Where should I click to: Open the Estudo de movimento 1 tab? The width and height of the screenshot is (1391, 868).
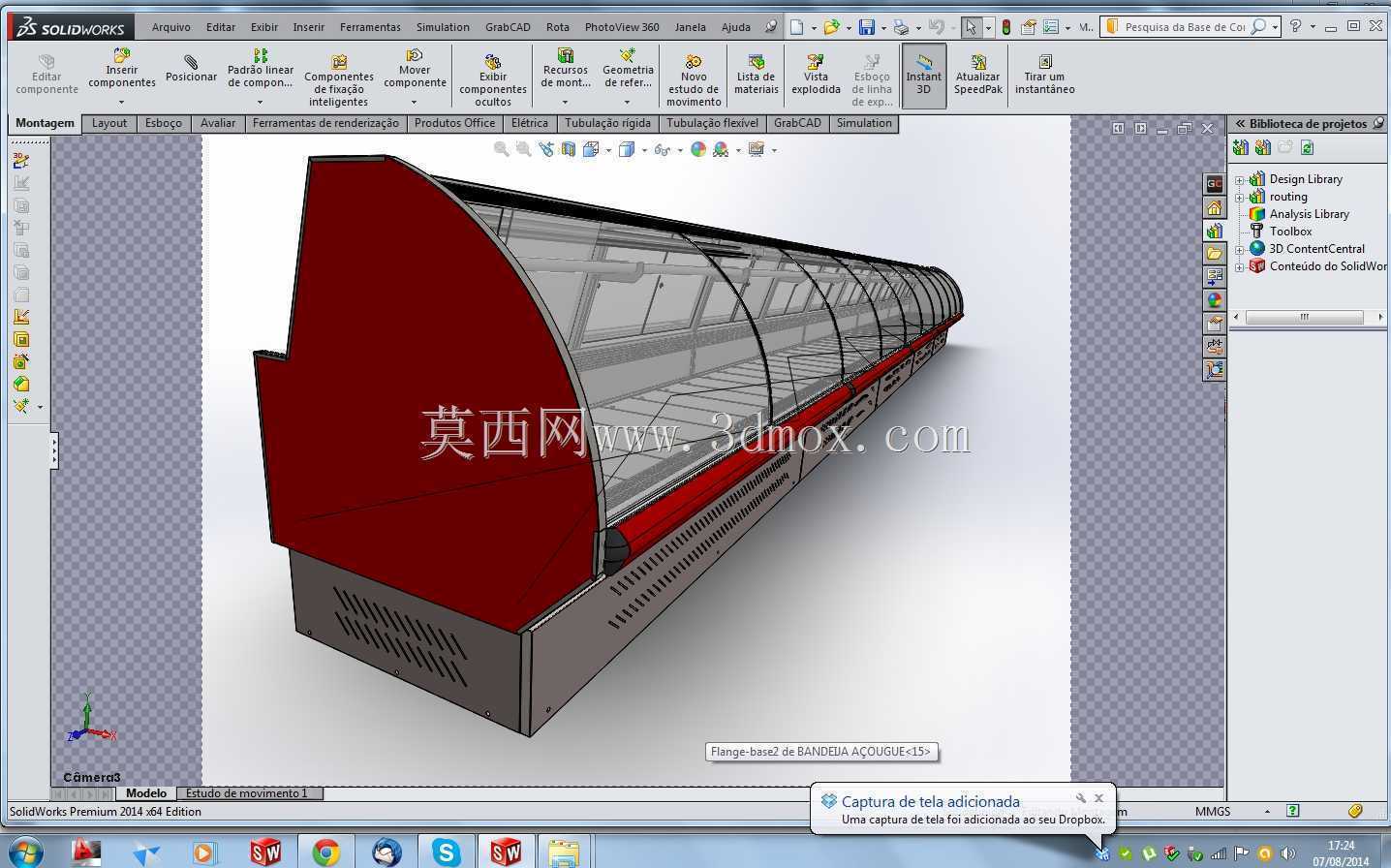[247, 793]
